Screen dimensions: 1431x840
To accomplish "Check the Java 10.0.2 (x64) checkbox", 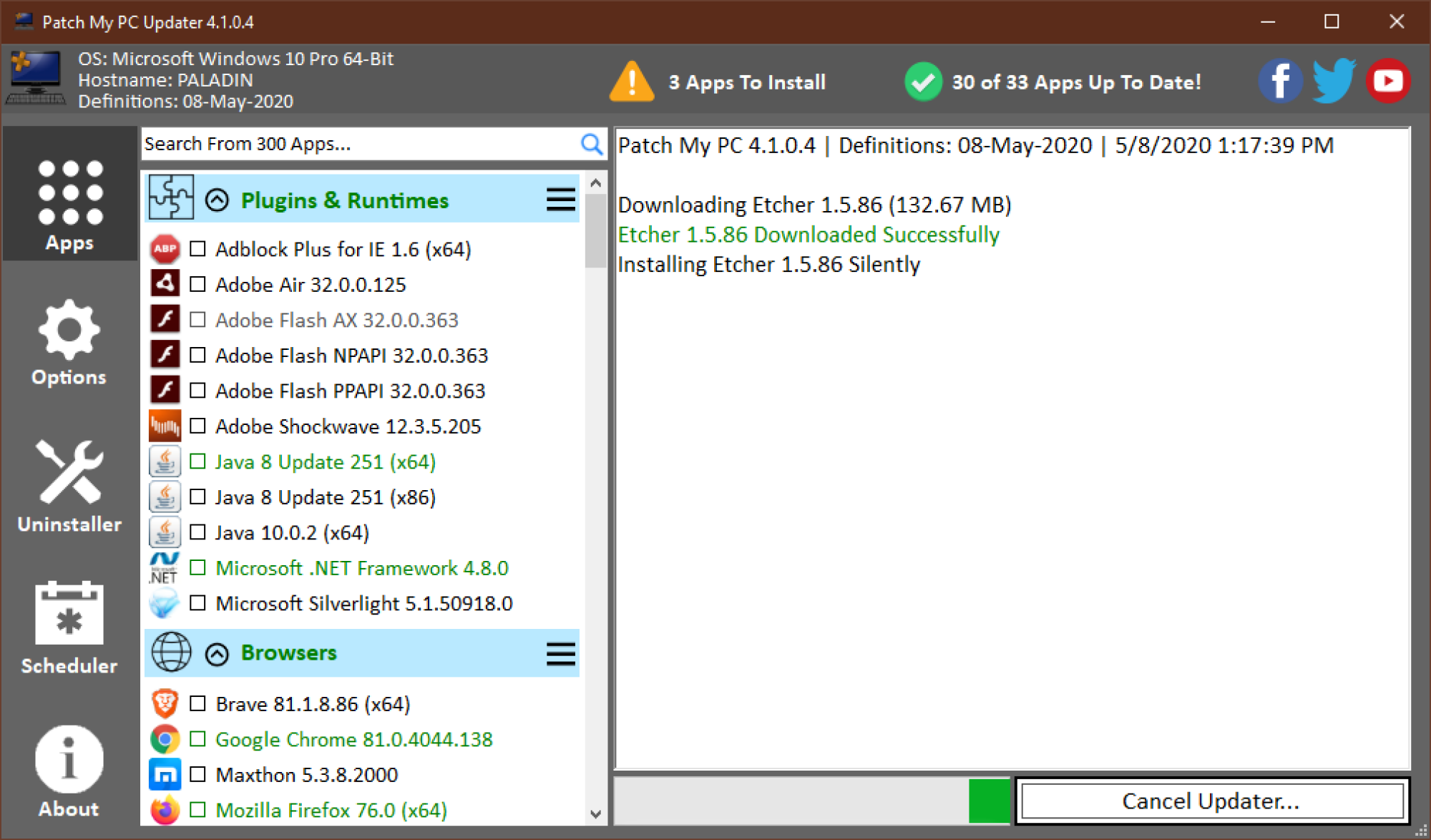I will [x=197, y=532].
